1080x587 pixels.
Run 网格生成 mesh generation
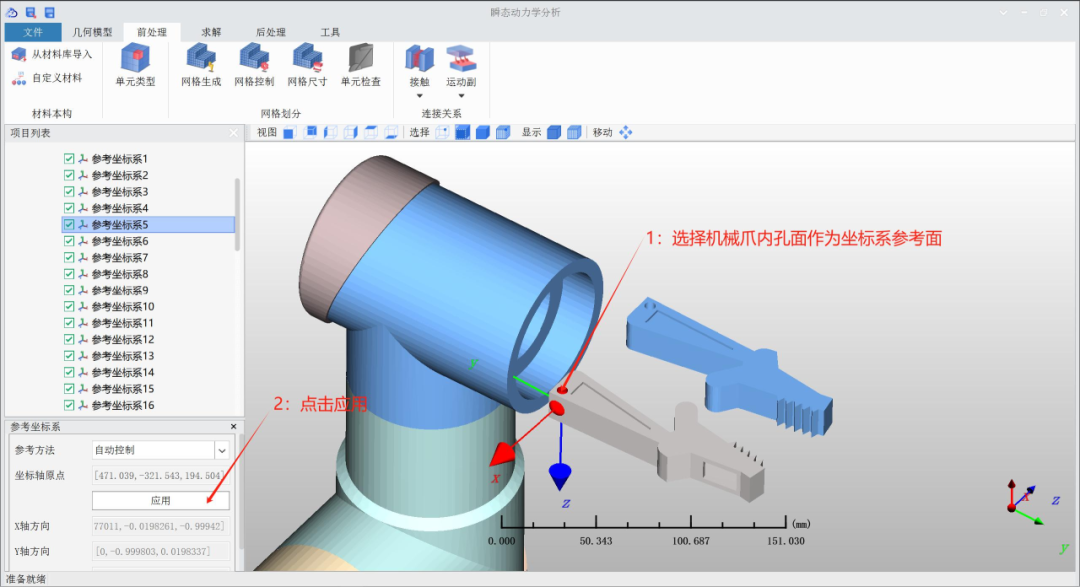[201, 65]
